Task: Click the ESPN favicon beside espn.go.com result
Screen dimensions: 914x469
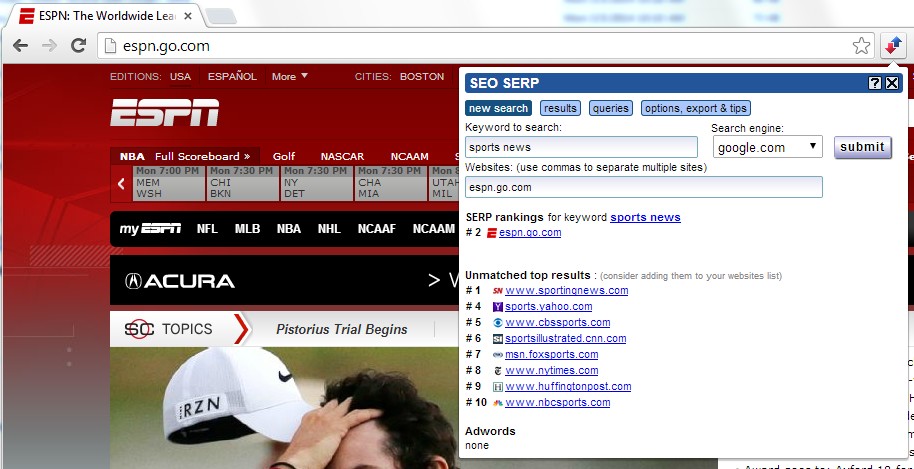Action: pyautogui.click(x=491, y=233)
